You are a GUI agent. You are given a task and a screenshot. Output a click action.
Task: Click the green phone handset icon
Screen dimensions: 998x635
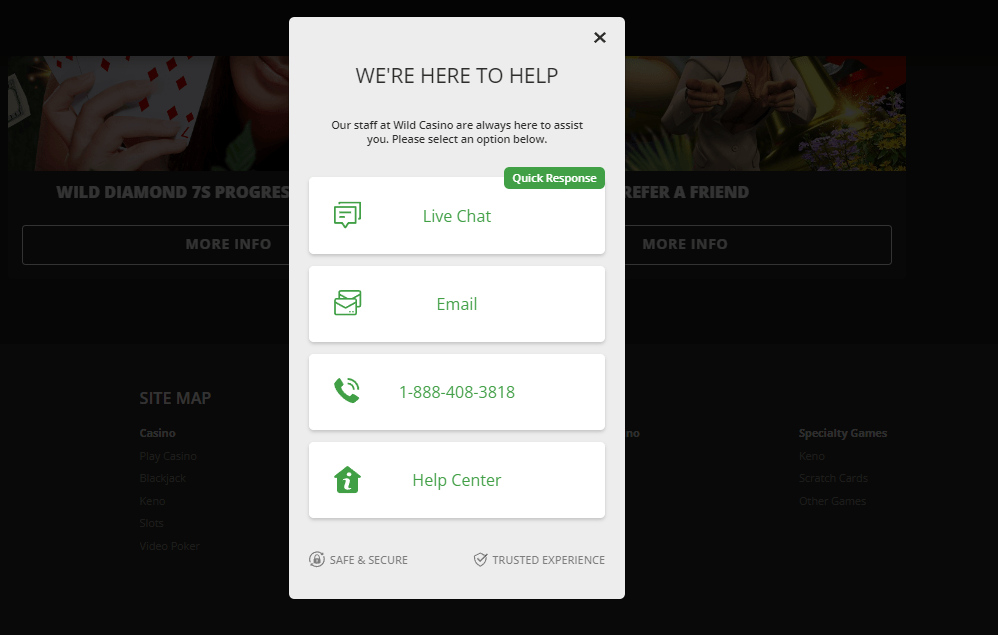coord(347,391)
